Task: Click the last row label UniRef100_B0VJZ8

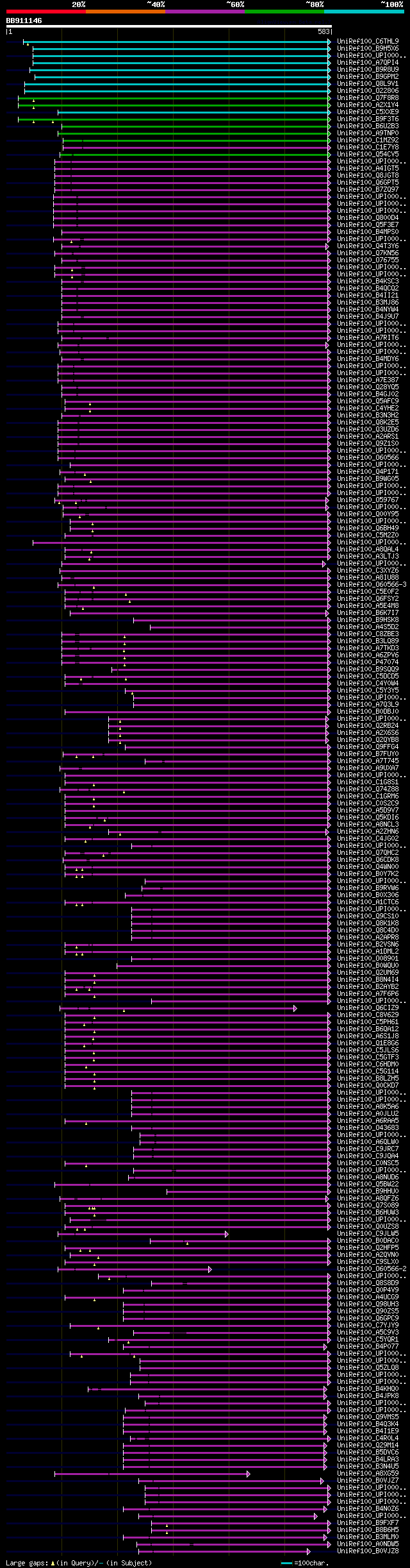Action: [368, 1551]
